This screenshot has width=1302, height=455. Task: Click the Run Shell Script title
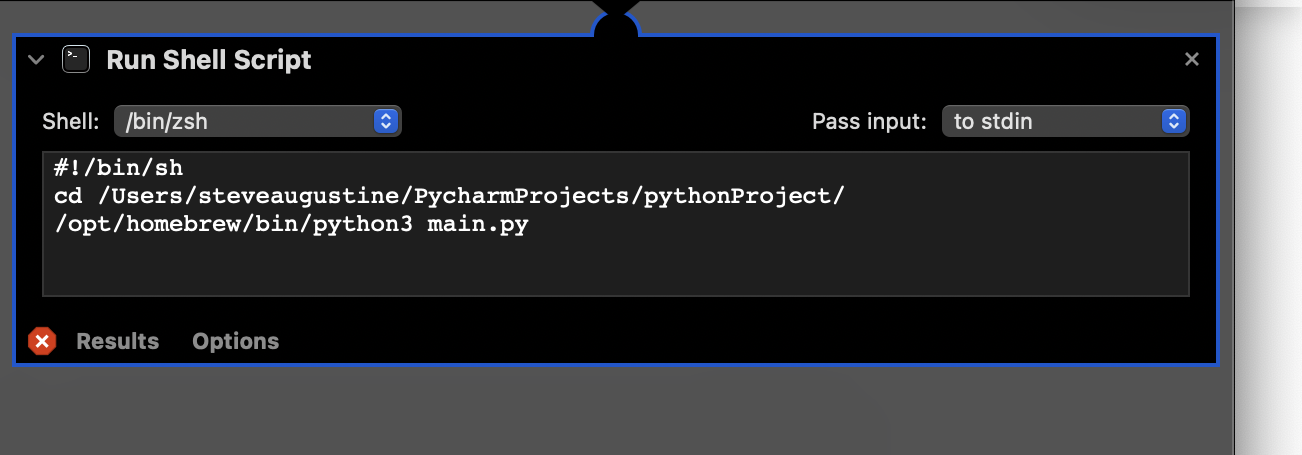[x=209, y=60]
